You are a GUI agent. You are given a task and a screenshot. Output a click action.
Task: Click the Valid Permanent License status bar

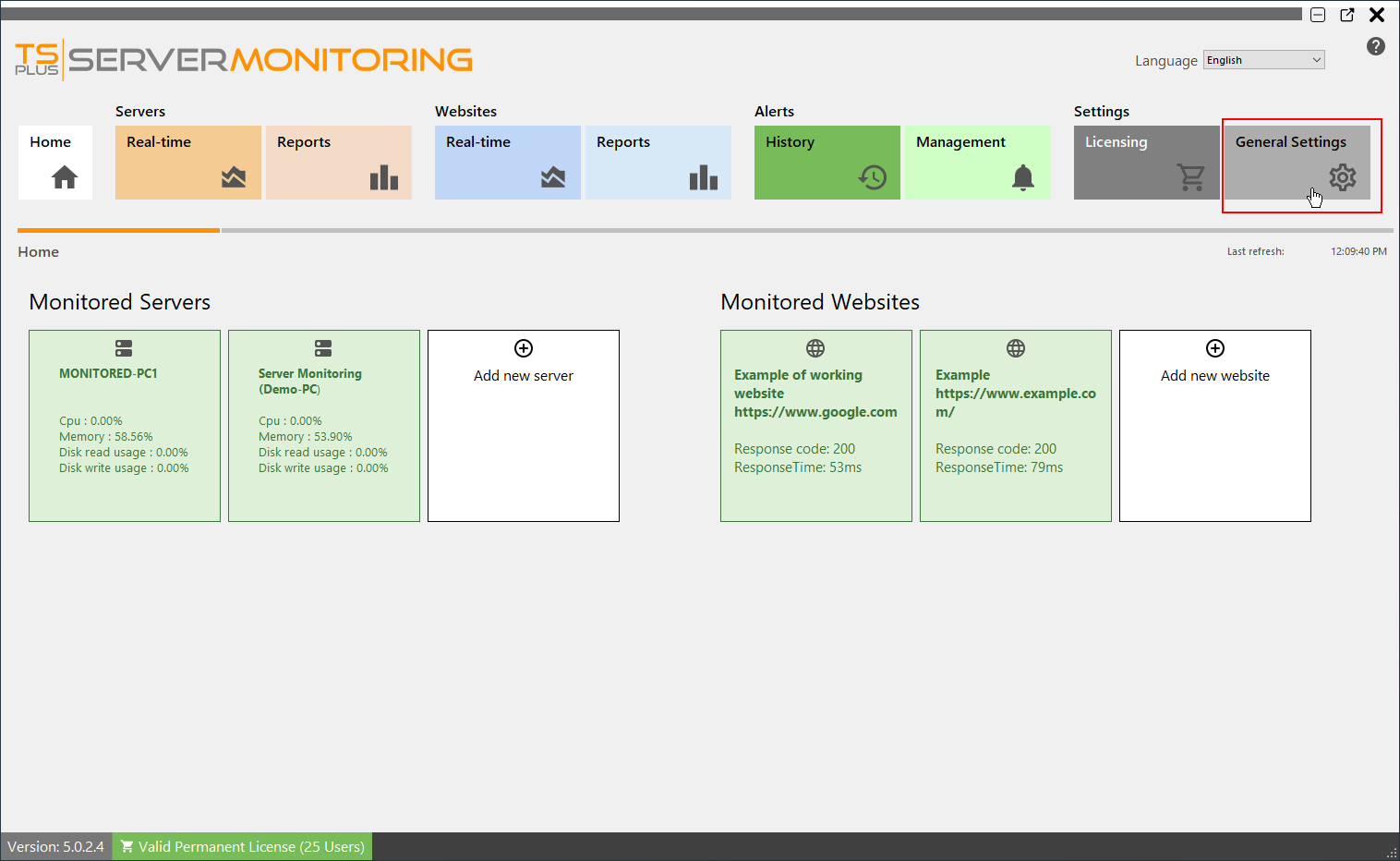click(x=241, y=846)
